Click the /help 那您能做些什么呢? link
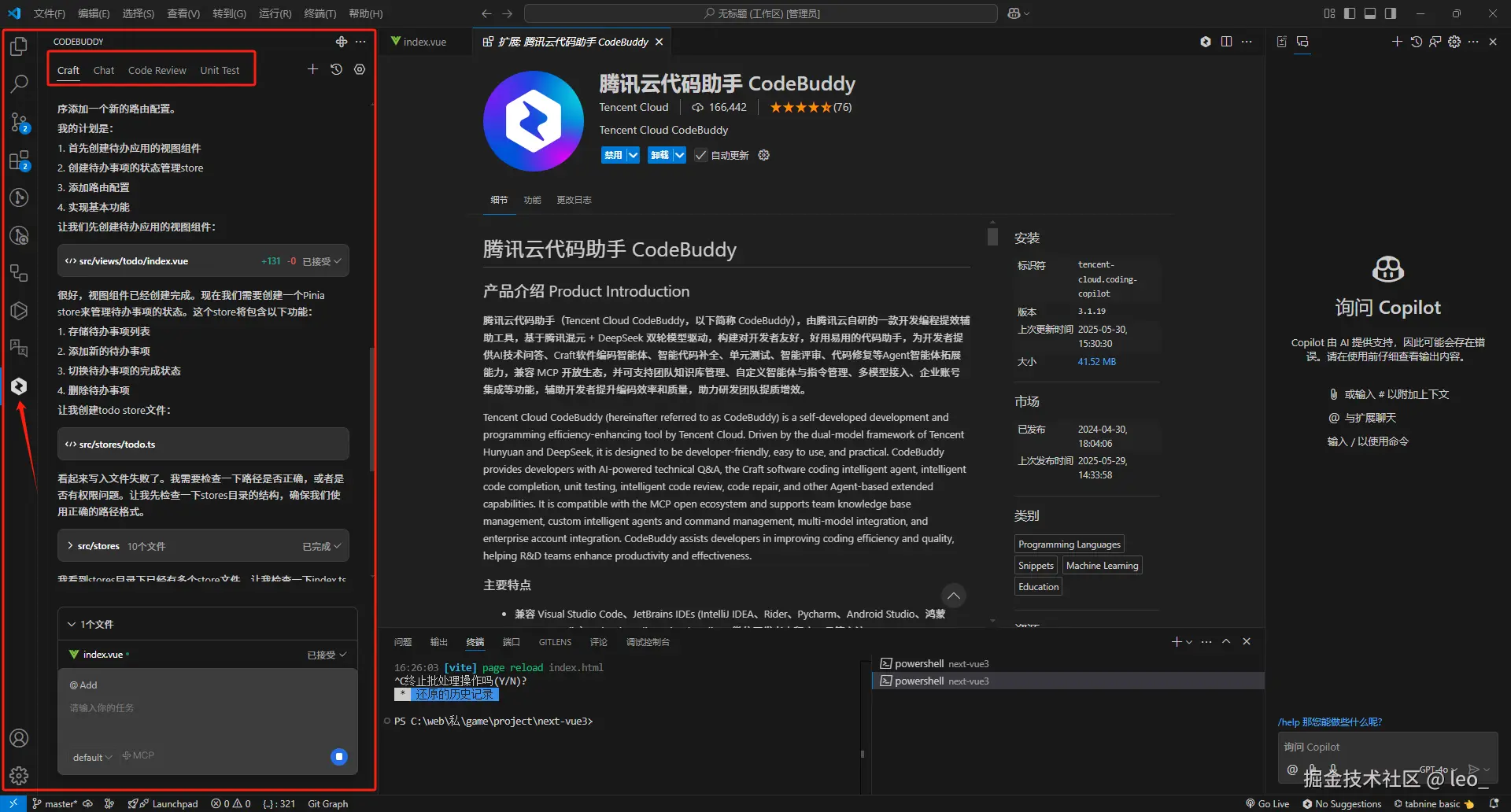 click(x=1329, y=722)
